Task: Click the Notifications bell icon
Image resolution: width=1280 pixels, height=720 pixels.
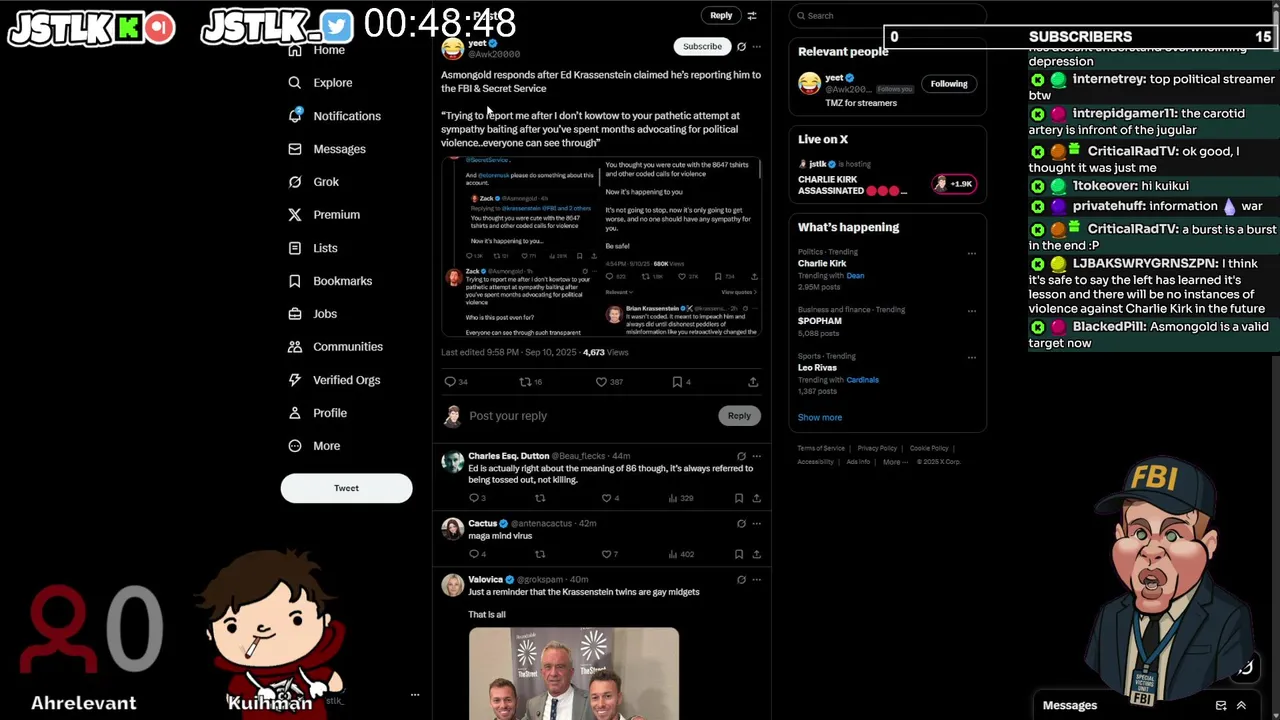Action: tap(295, 116)
